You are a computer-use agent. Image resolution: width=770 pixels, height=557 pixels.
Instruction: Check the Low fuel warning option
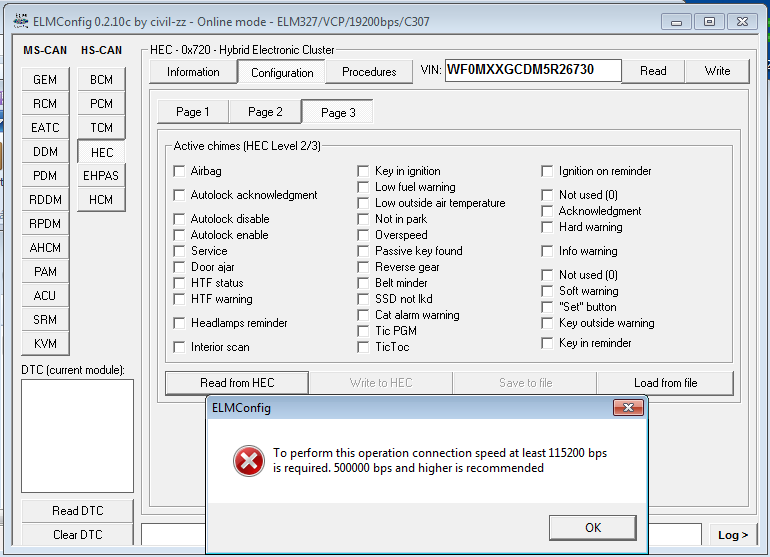[364, 187]
